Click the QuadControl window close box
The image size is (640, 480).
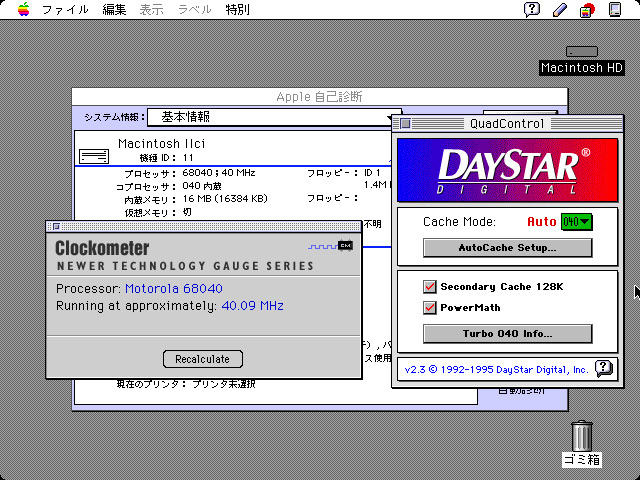(405, 123)
